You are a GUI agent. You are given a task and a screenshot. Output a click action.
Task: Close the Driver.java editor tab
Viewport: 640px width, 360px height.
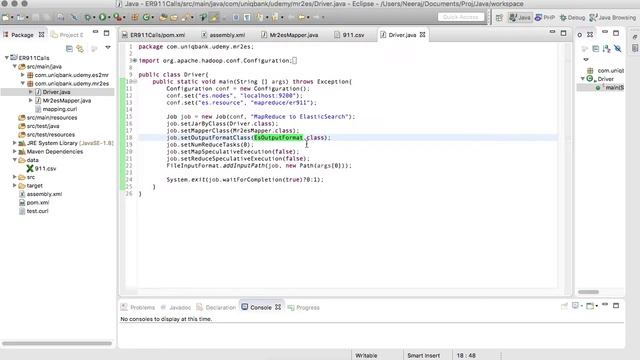[422, 35]
